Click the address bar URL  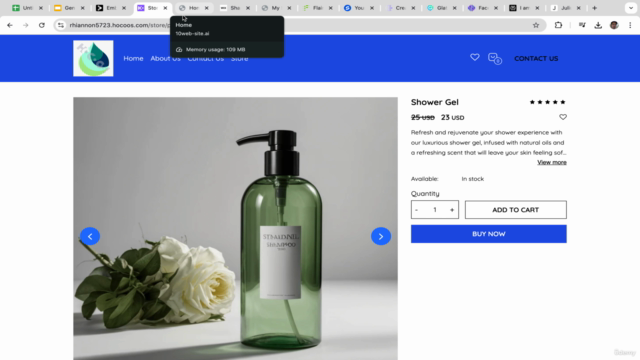120,25
